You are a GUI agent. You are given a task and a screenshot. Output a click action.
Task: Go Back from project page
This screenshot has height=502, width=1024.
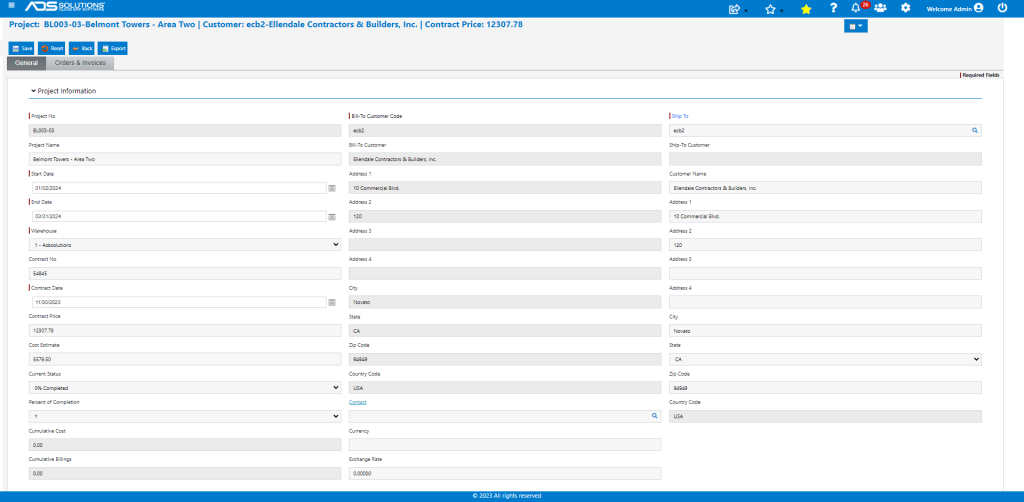(x=82, y=48)
